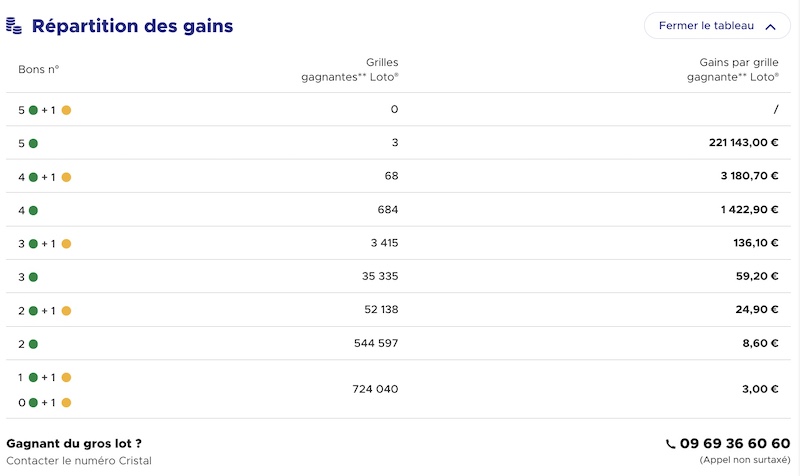Screen dimensions: 800x476
Task: Select the 221 143,00 € prize amount
Action: click(x=743, y=142)
